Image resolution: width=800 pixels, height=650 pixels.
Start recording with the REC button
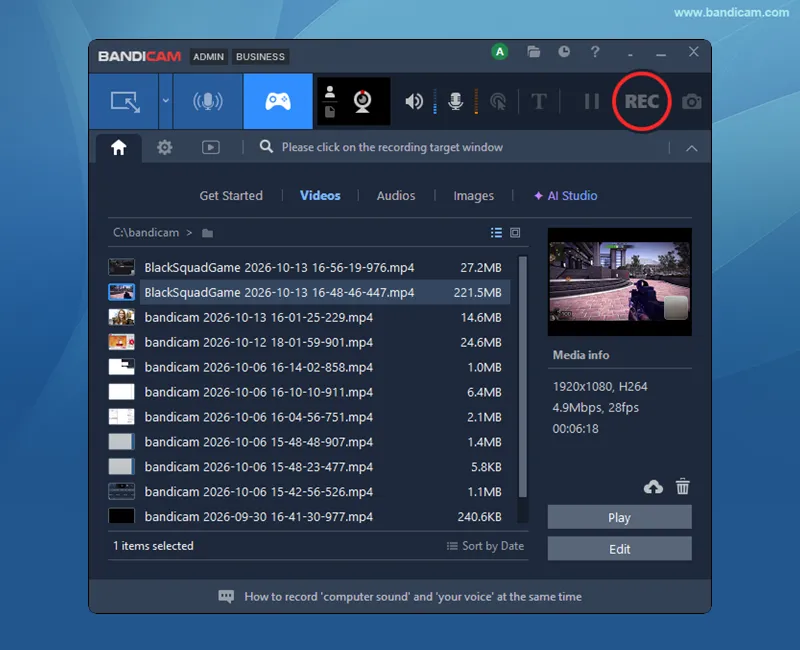coord(642,101)
